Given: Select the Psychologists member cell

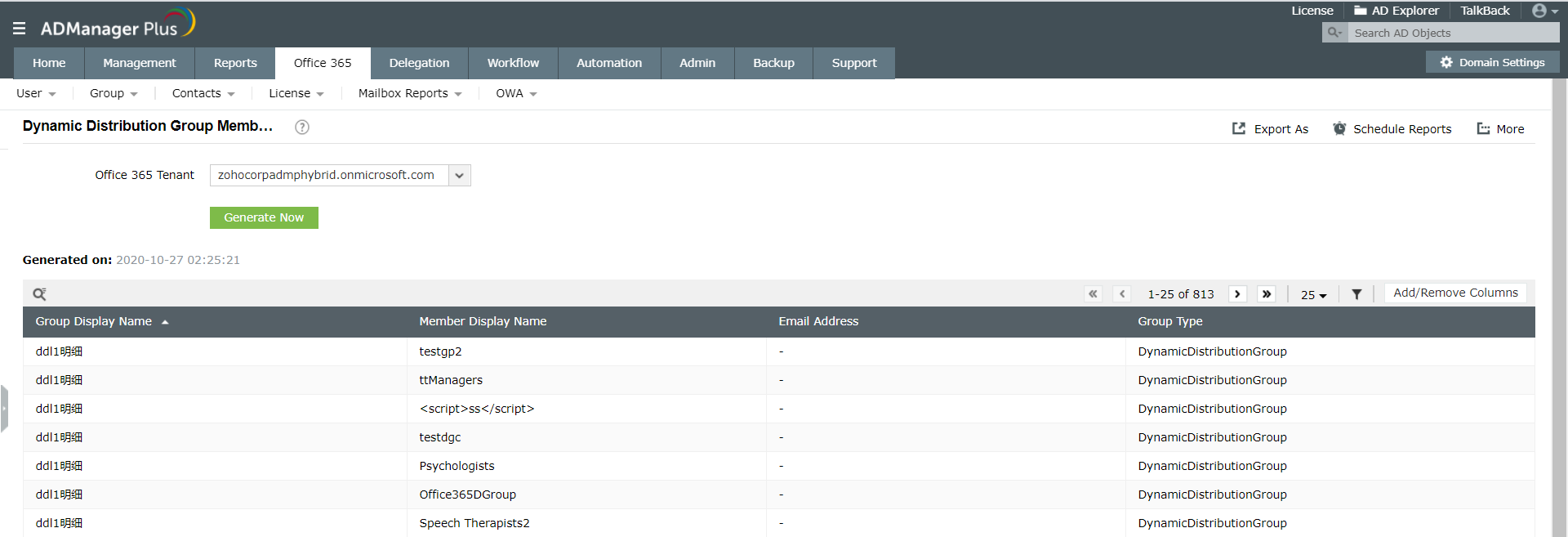Looking at the screenshot, I should click(586, 466).
